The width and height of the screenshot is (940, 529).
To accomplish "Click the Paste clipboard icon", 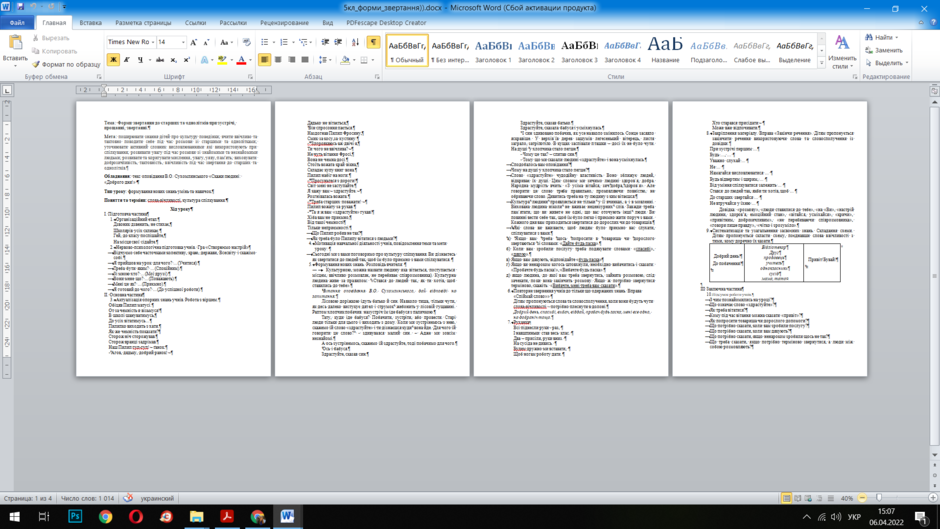I will (15, 43).
